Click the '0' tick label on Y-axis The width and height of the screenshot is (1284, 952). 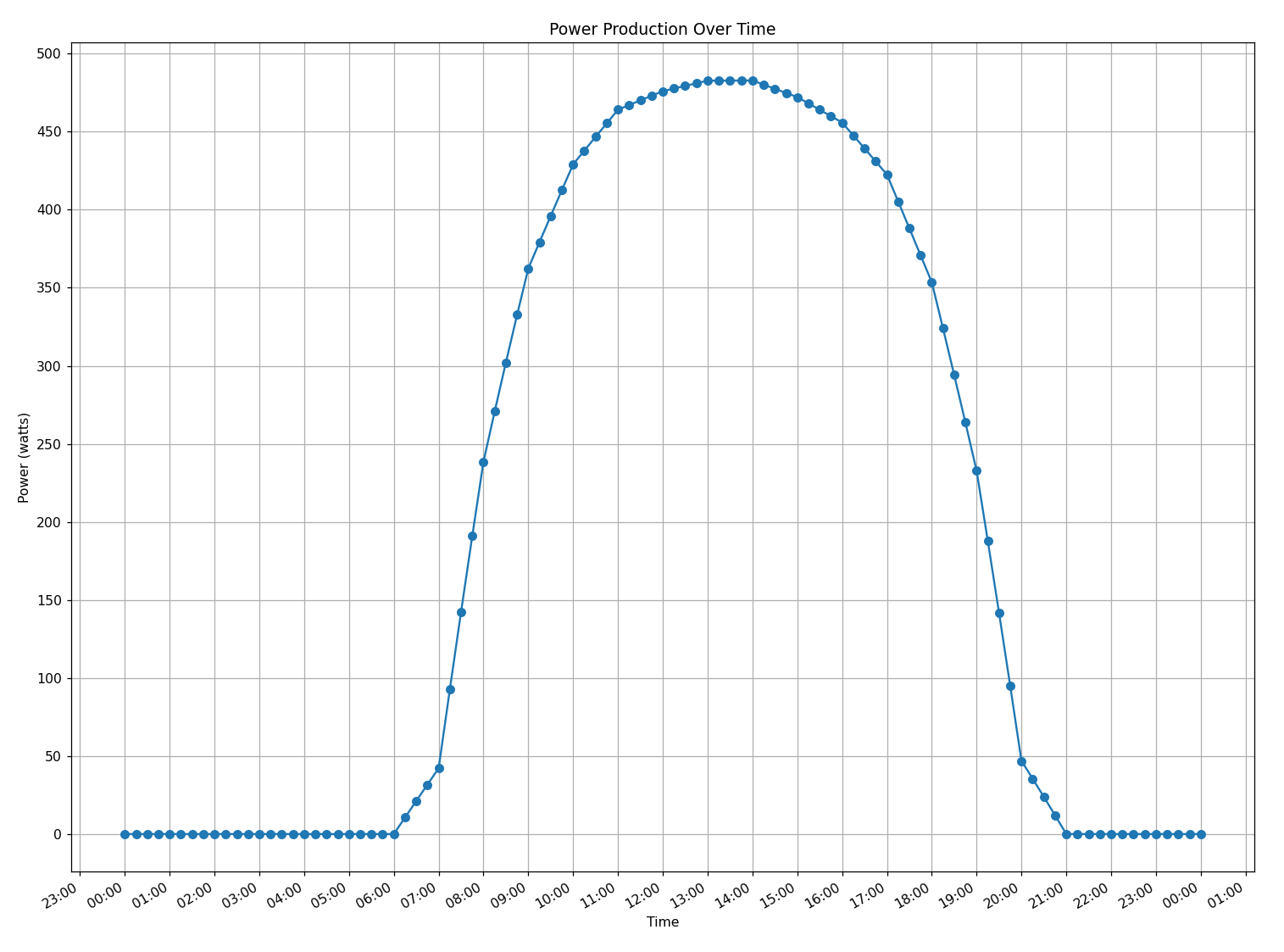pyautogui.click(x=58, y=834)
